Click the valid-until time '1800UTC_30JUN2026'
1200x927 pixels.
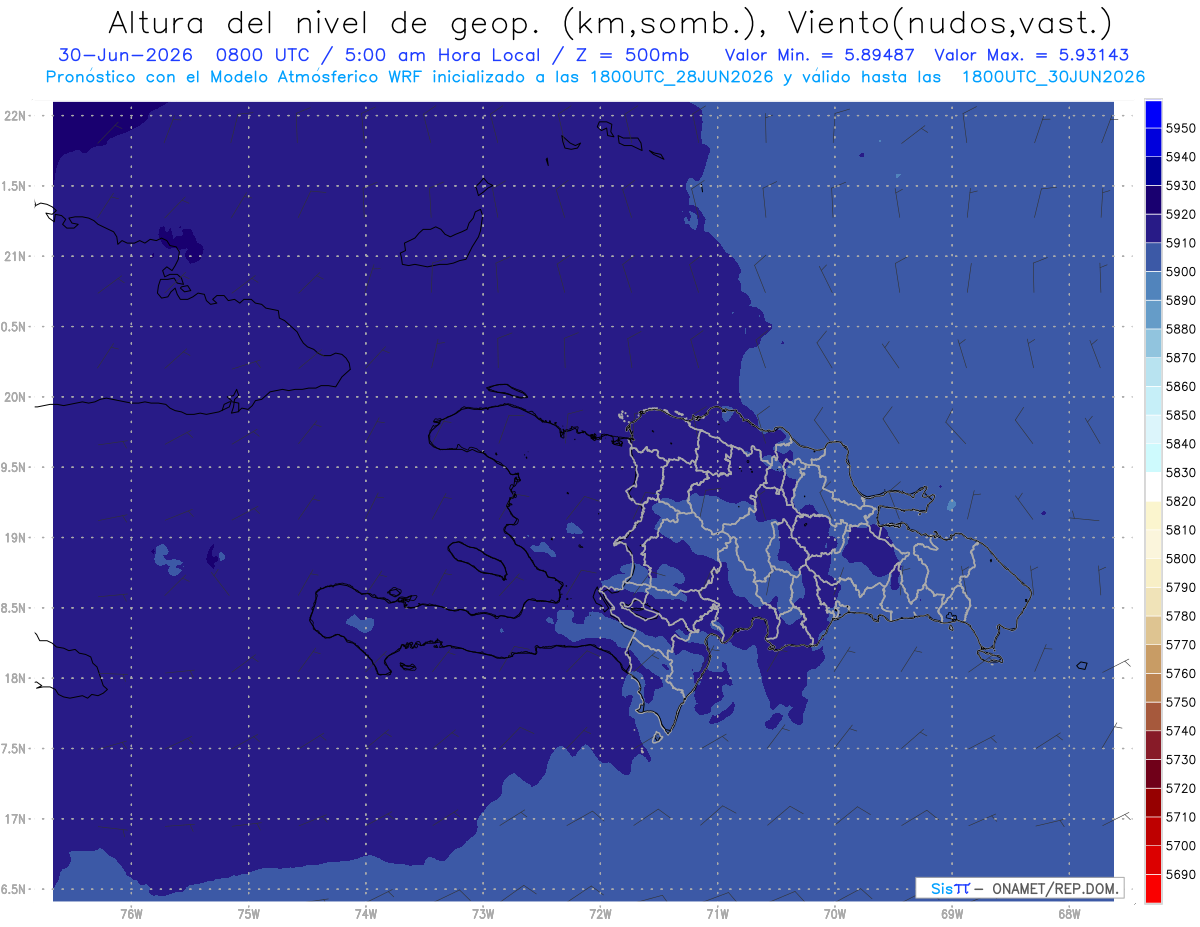click(x=1053, y=77)
